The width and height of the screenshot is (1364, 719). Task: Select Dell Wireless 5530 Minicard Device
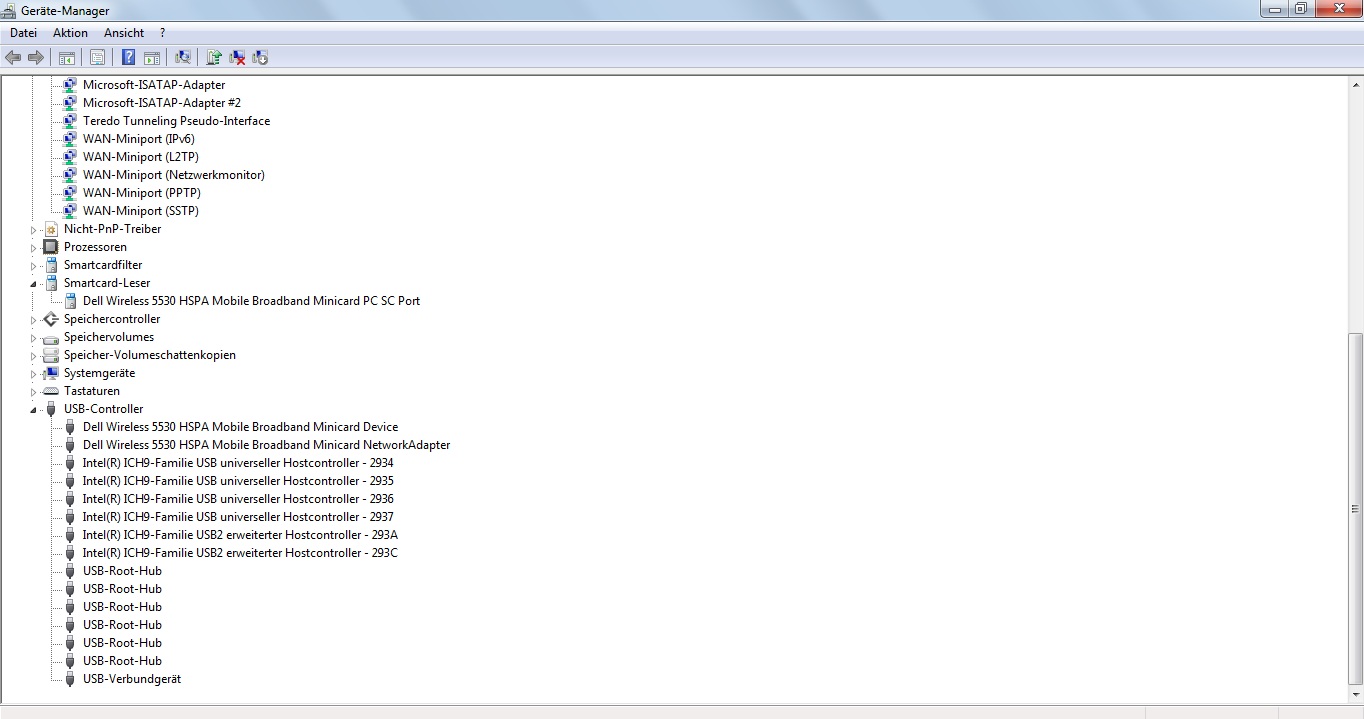tap(240, 426)
